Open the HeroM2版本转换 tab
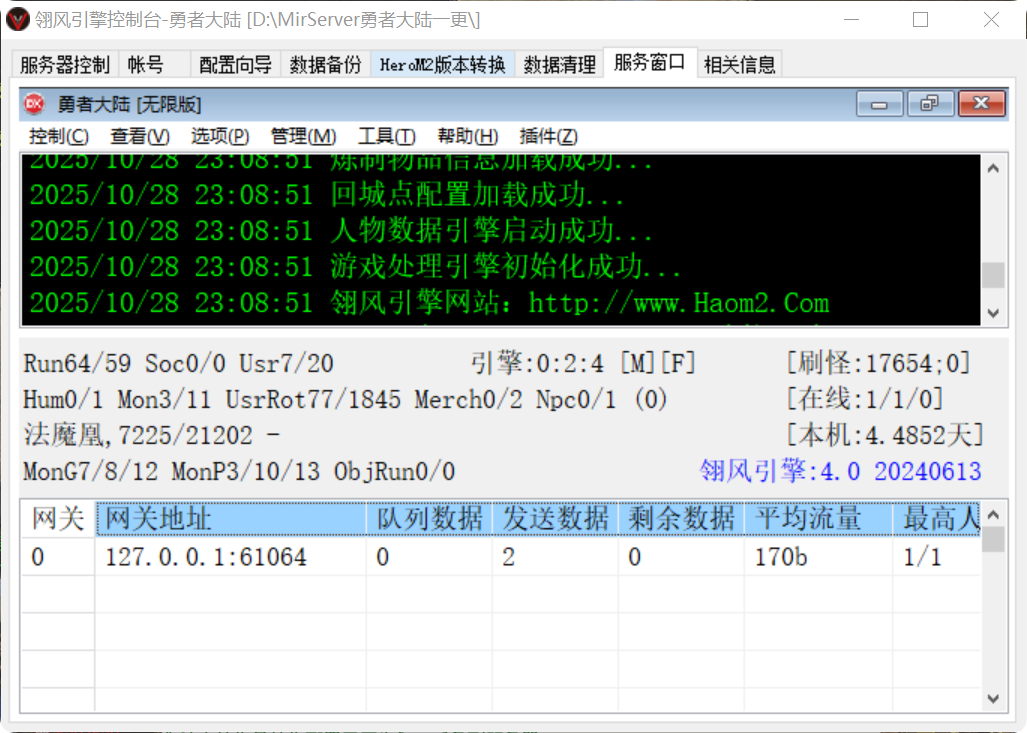Viewport: 1027px width, 733px height. [x=442, y=63]
